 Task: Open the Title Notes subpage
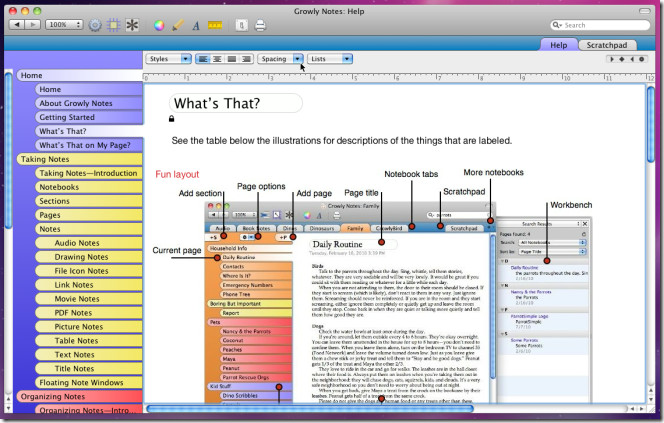pyautogui.click(x=89, y=369)
